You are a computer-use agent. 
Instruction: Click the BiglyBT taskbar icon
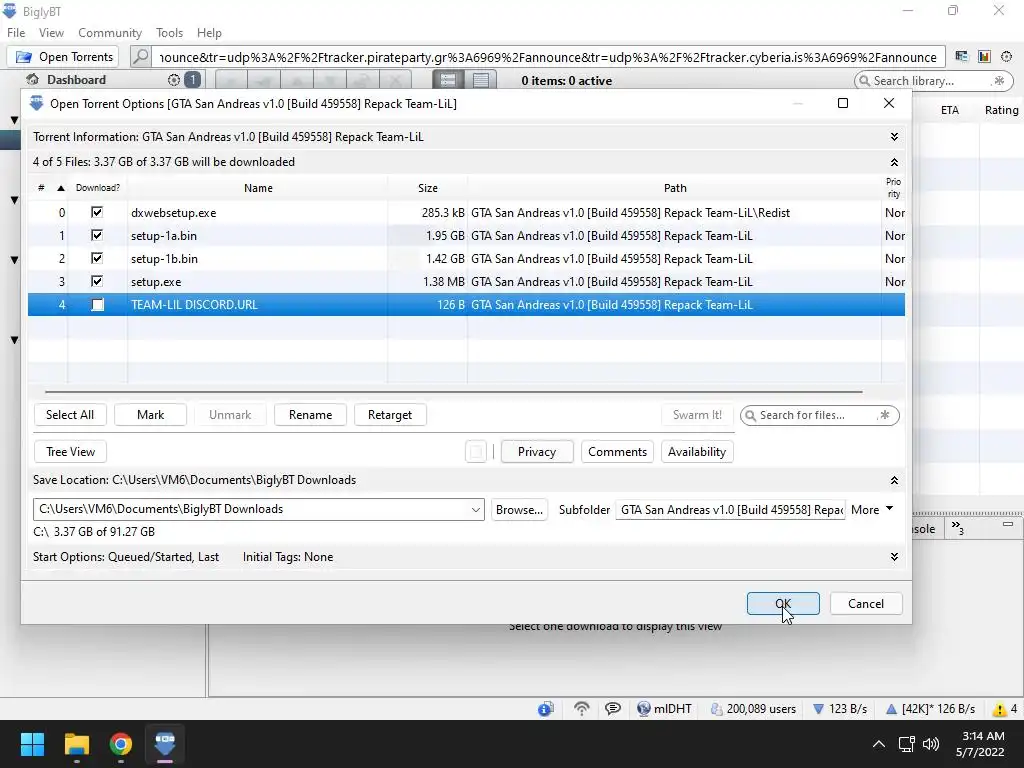click(165, 744)
